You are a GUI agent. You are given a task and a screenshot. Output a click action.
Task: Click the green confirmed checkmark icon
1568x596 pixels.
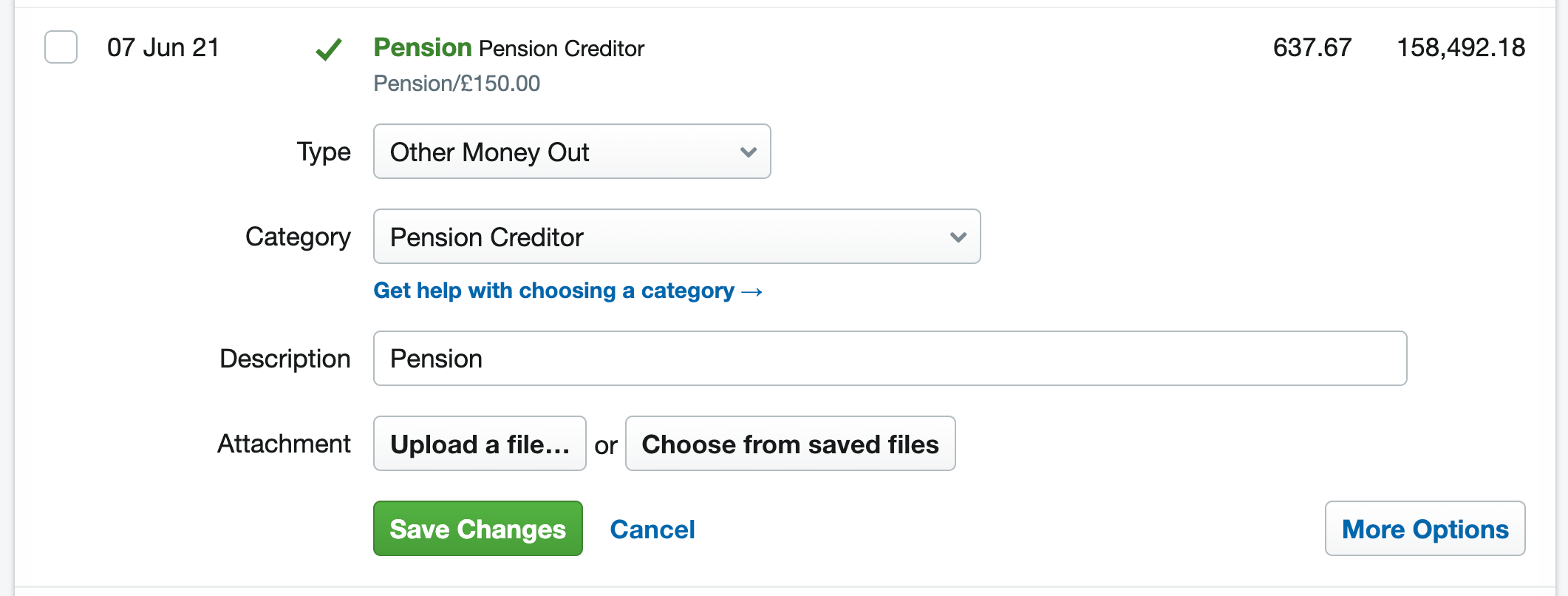click(x=329, y=49)
